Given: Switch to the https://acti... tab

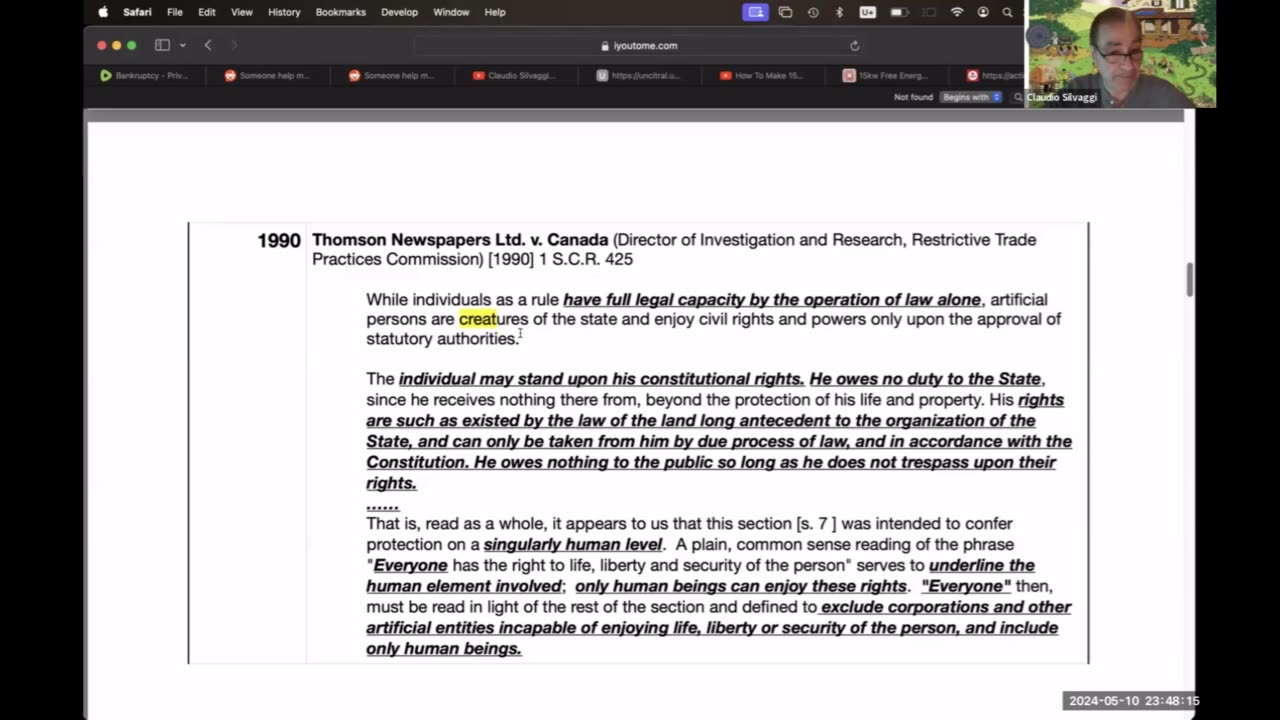Looking at the screenshot, I should [996, 75].
